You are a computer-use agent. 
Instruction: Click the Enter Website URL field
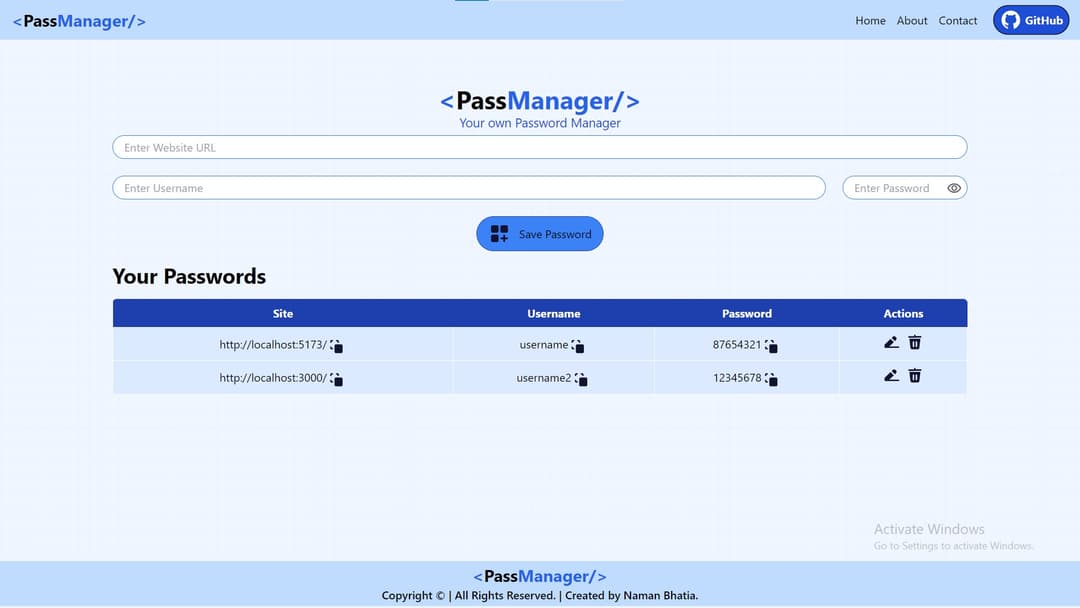pyautogui.click(x=540, y=147)
